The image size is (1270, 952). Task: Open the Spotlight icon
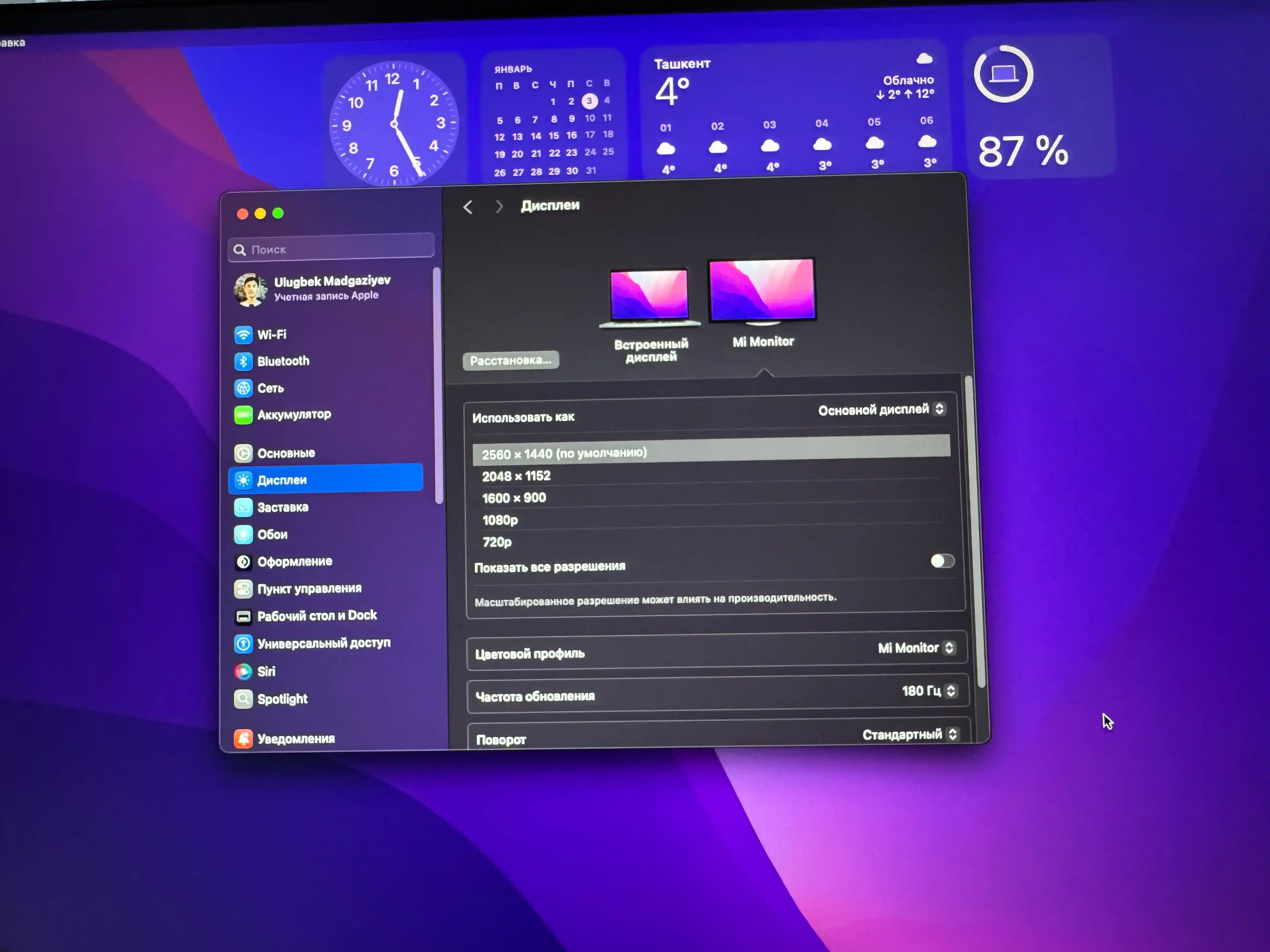pos(243,699)
